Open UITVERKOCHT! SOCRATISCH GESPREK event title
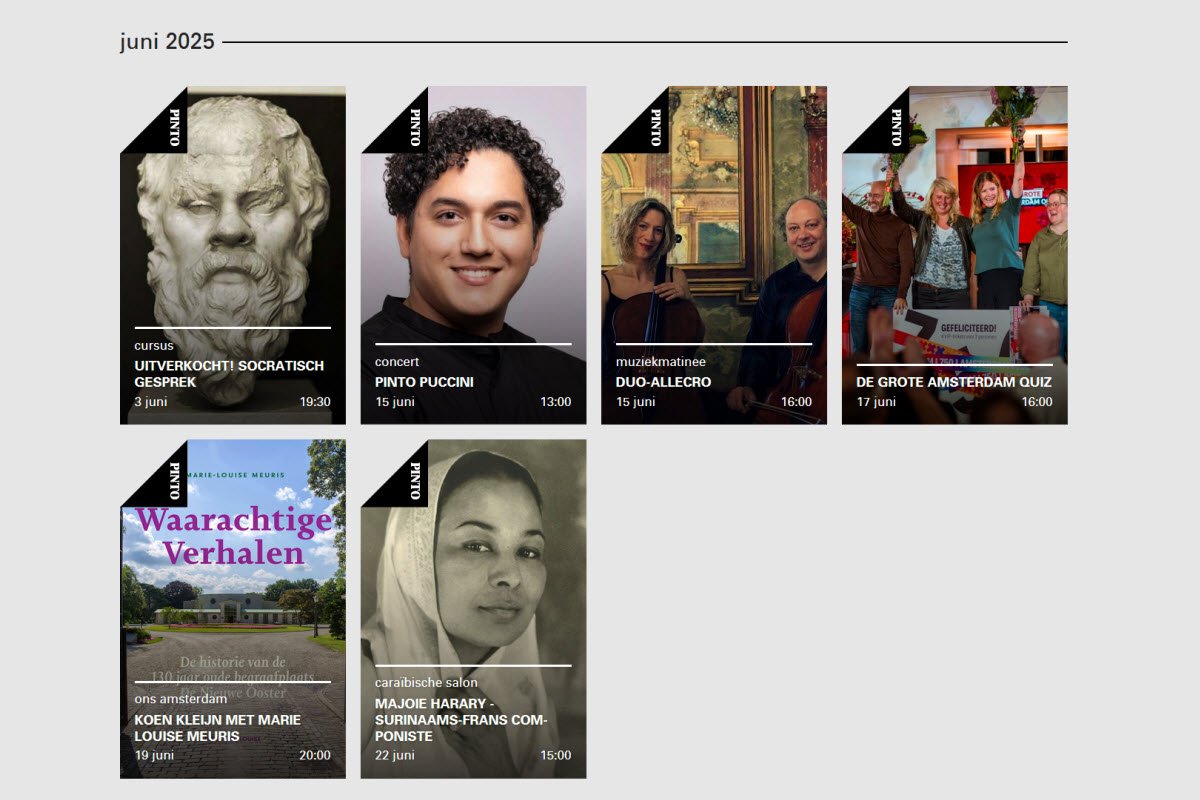This screenshot has height=800, width=1200. pyautogui.click(x=229, y=374)
